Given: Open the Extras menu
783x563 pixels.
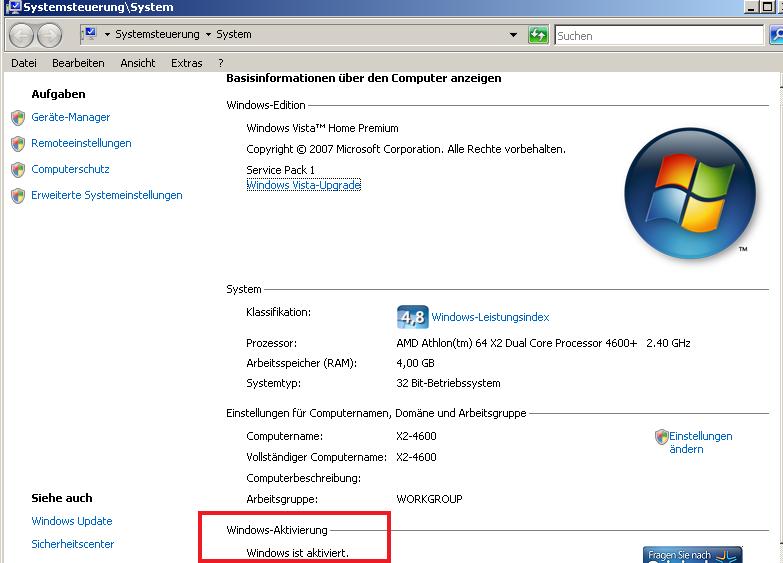Looking at the screenshot, I should click(187, 63).
